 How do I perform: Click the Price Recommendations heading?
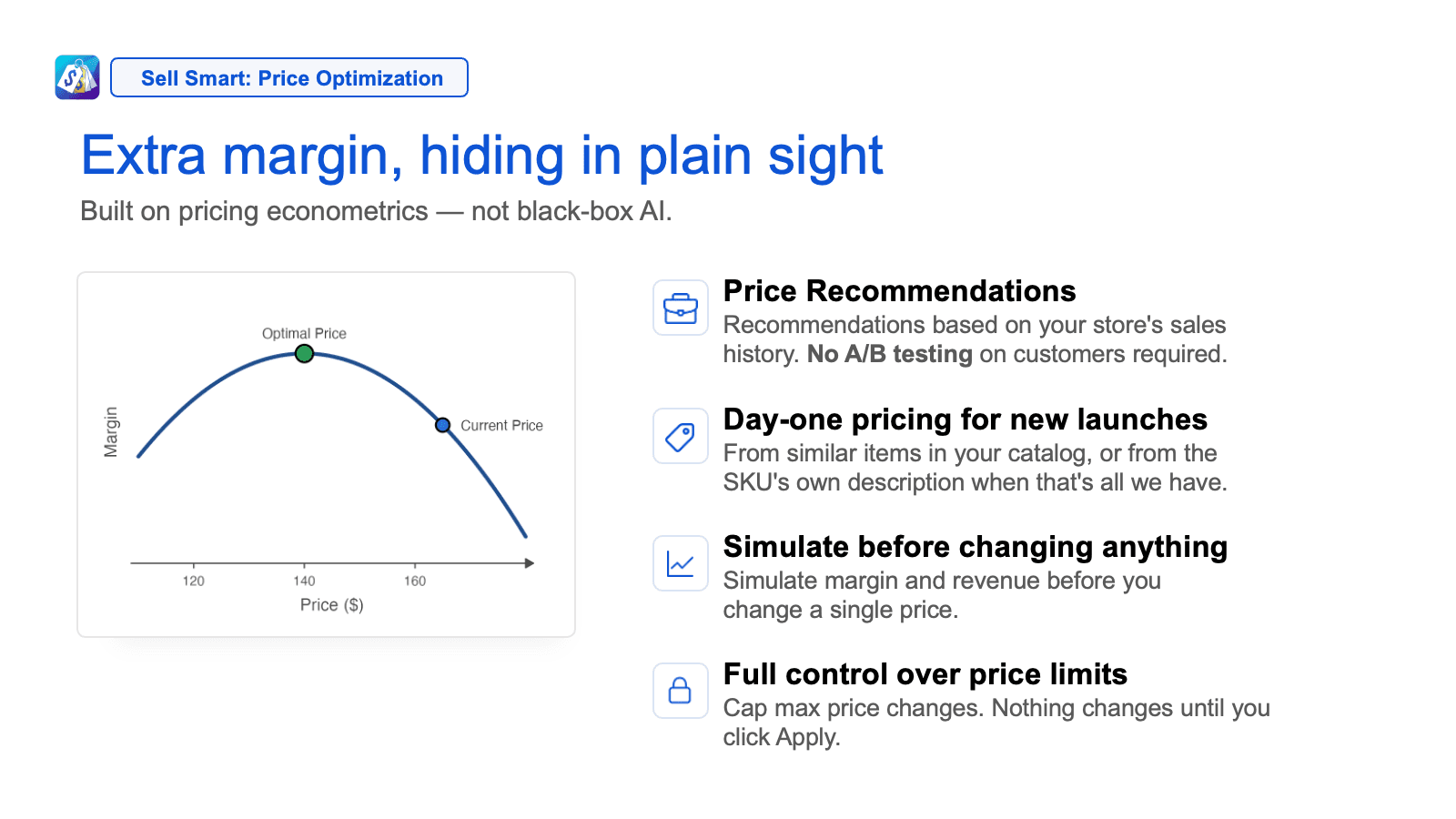tap(899, 291)
